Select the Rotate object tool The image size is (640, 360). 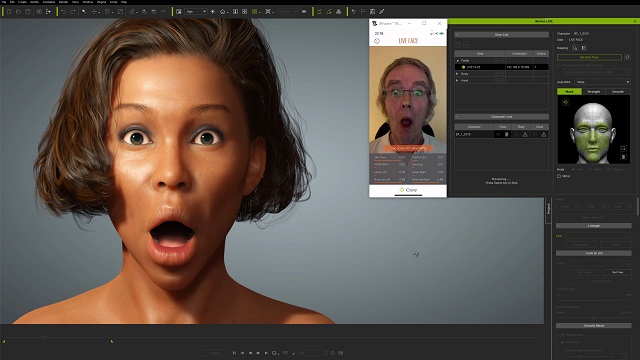pos(107,11)
